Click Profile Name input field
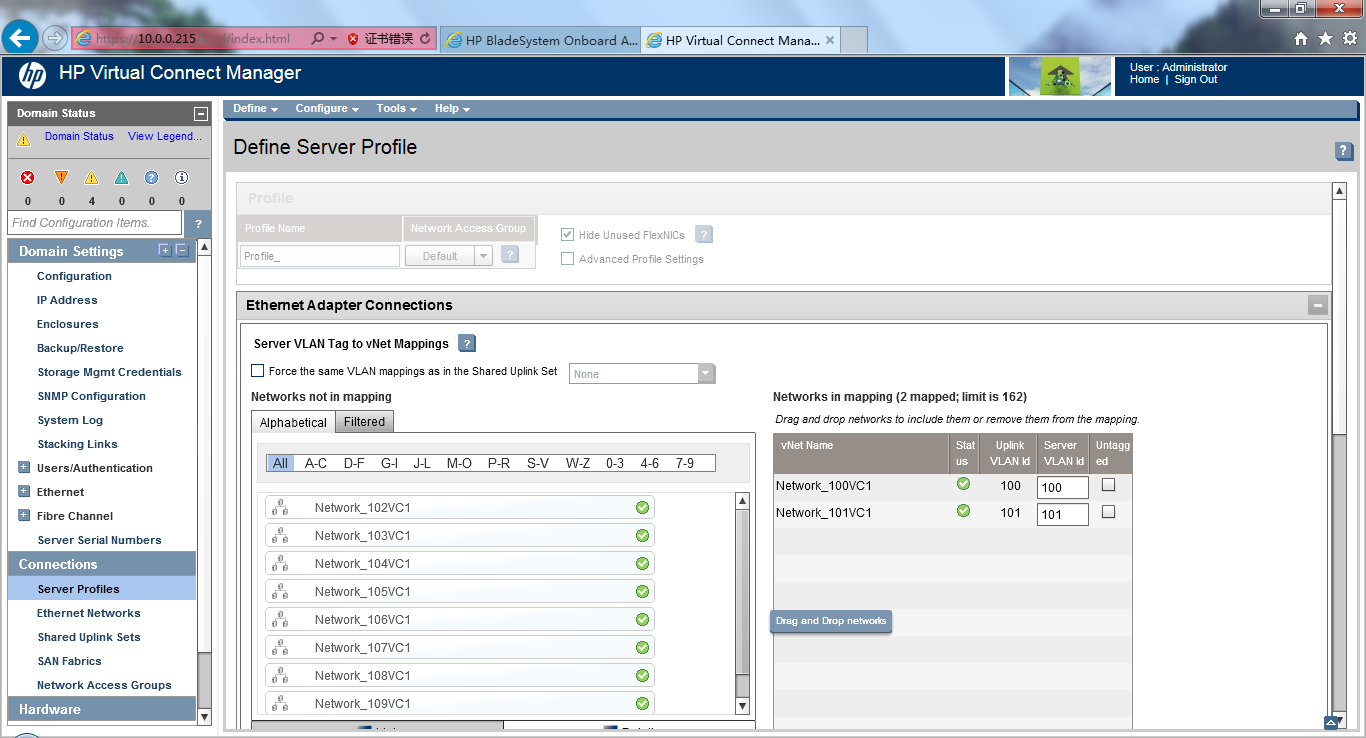The width and height of the screenshot is (1366, 738). (x=320, y=256)
